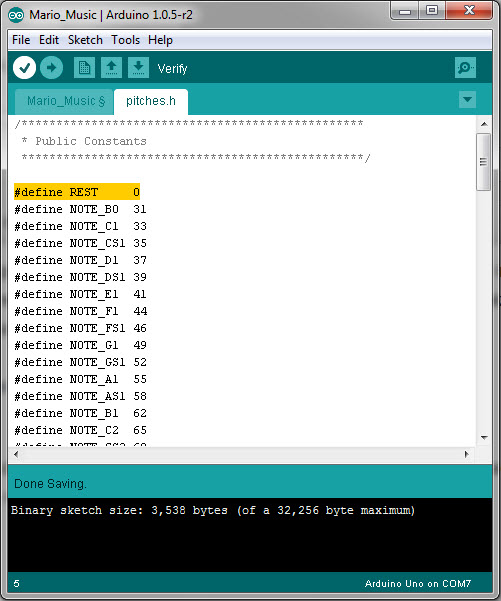Click horizontal scrollbar left arrow
Screen dimensions: 501x601
point(16,454)
